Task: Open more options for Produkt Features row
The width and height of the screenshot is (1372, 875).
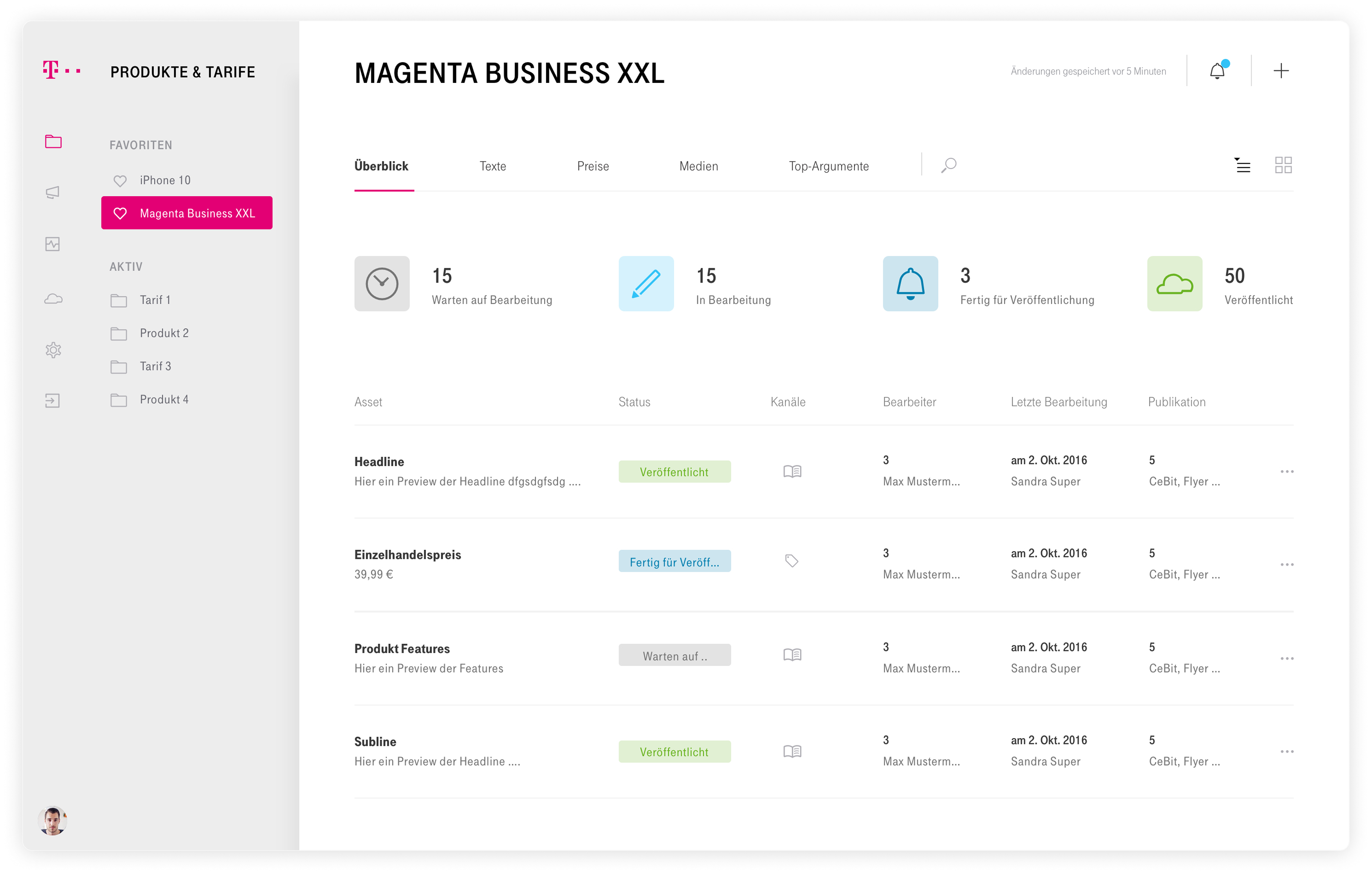Action: point(1287,658)
